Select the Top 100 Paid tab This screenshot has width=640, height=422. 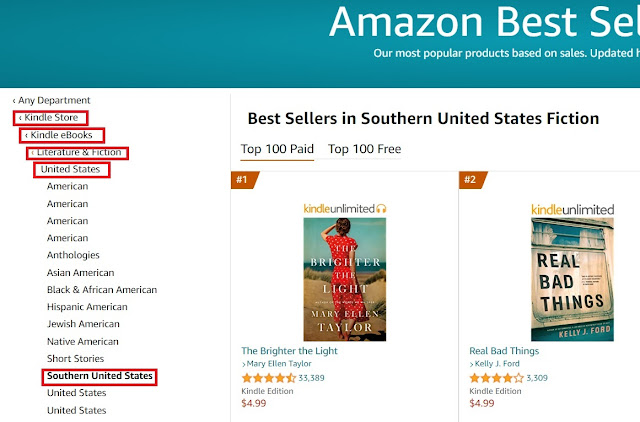click(277, 149)
